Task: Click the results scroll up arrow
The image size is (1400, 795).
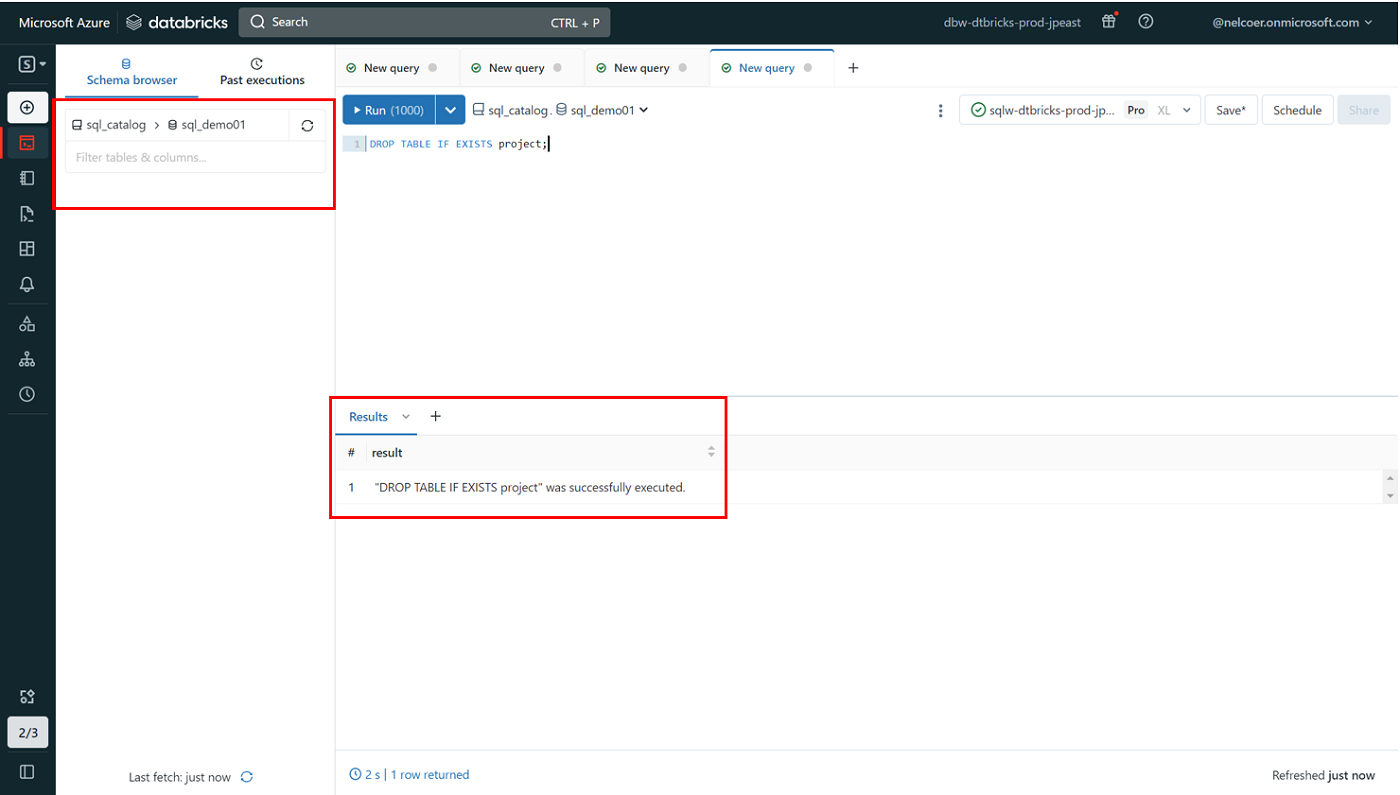Action: click(1390, 478)
